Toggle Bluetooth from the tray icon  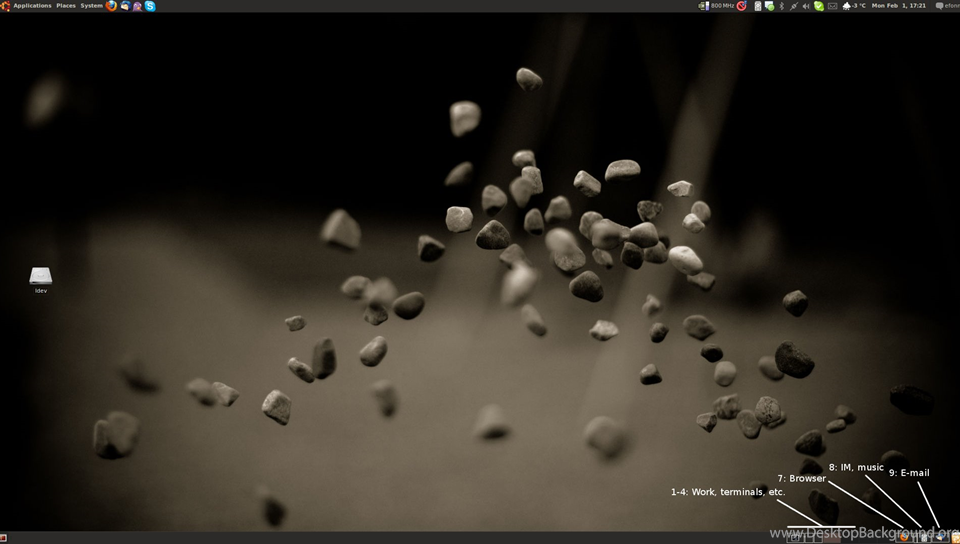tap(781, 6)
